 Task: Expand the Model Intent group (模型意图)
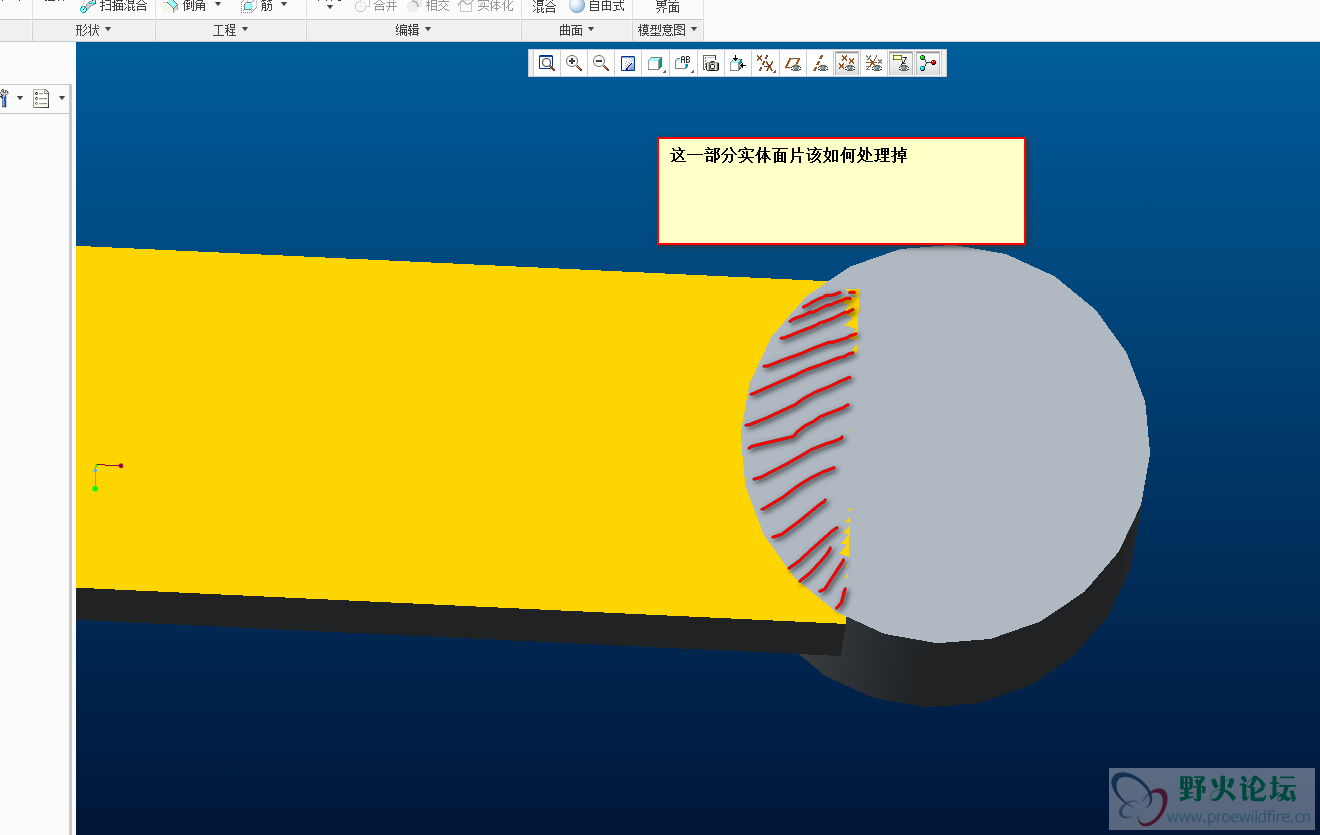668,31
